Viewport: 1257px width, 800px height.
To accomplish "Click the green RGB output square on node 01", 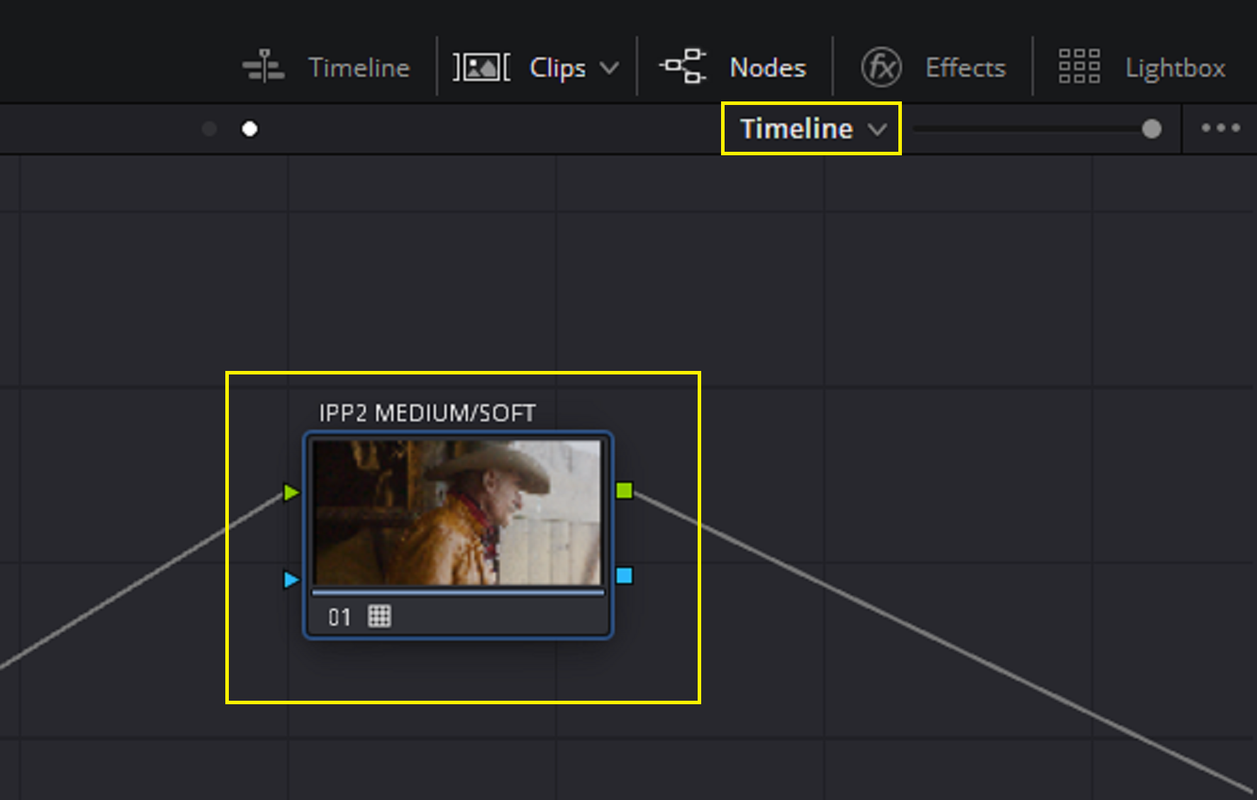I will coord(625,490).
